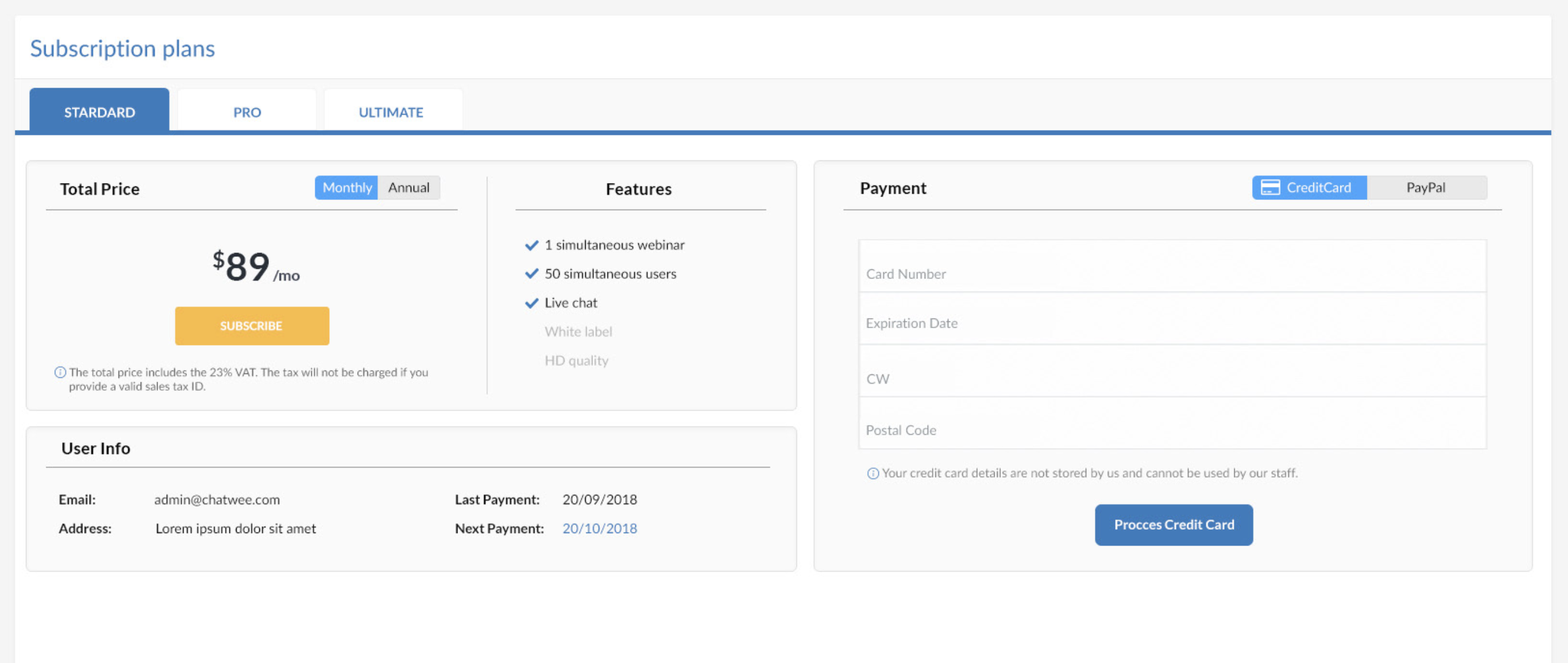
Task: Click the credit card icon in Payment toggle
Action: [x=1270, y=187]
